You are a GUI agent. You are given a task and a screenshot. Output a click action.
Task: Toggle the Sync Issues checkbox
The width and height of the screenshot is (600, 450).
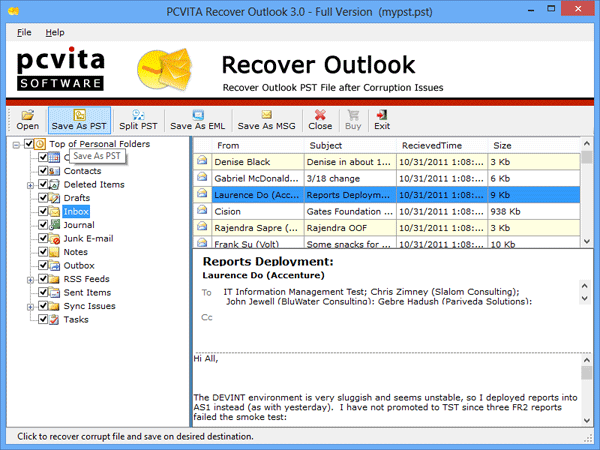pos(43,305)
